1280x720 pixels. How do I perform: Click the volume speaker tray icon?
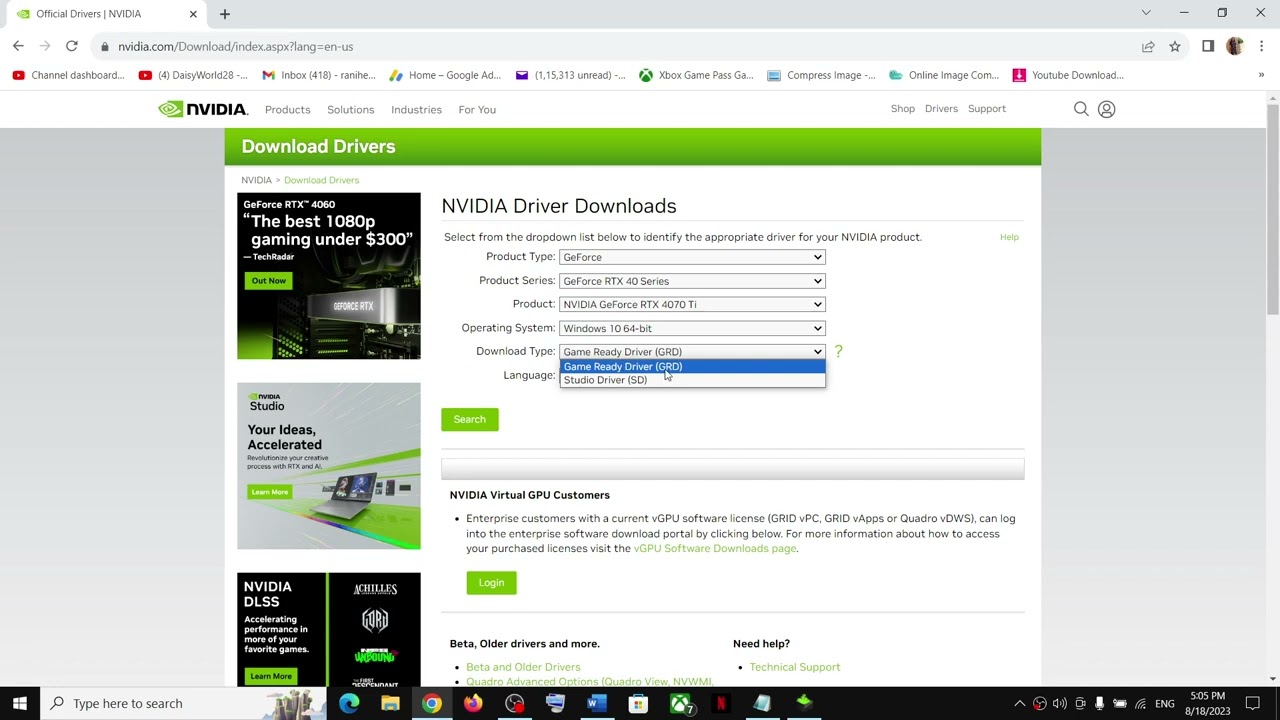(1059, 703)
